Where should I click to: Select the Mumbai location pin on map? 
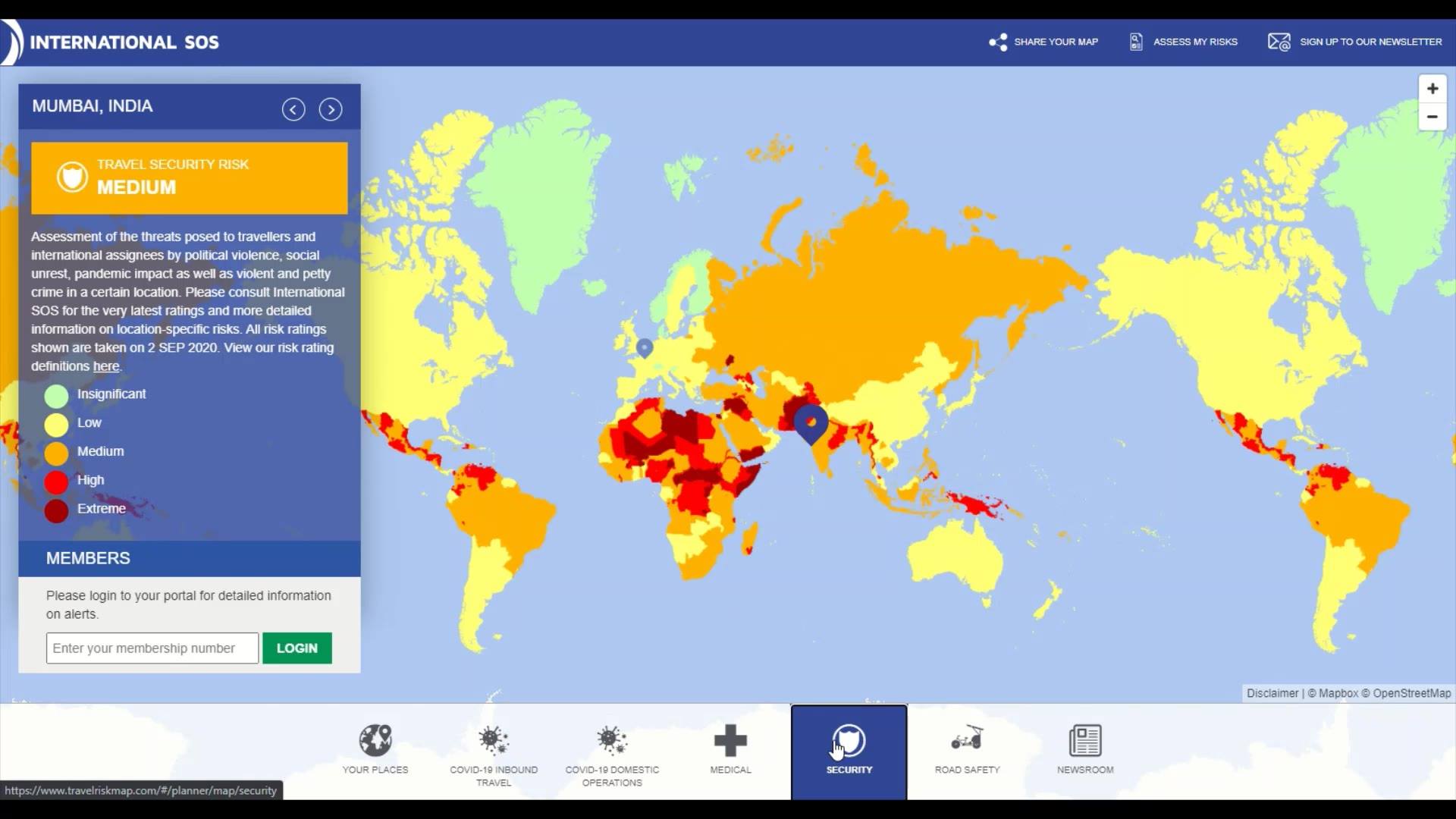point(811,423)
